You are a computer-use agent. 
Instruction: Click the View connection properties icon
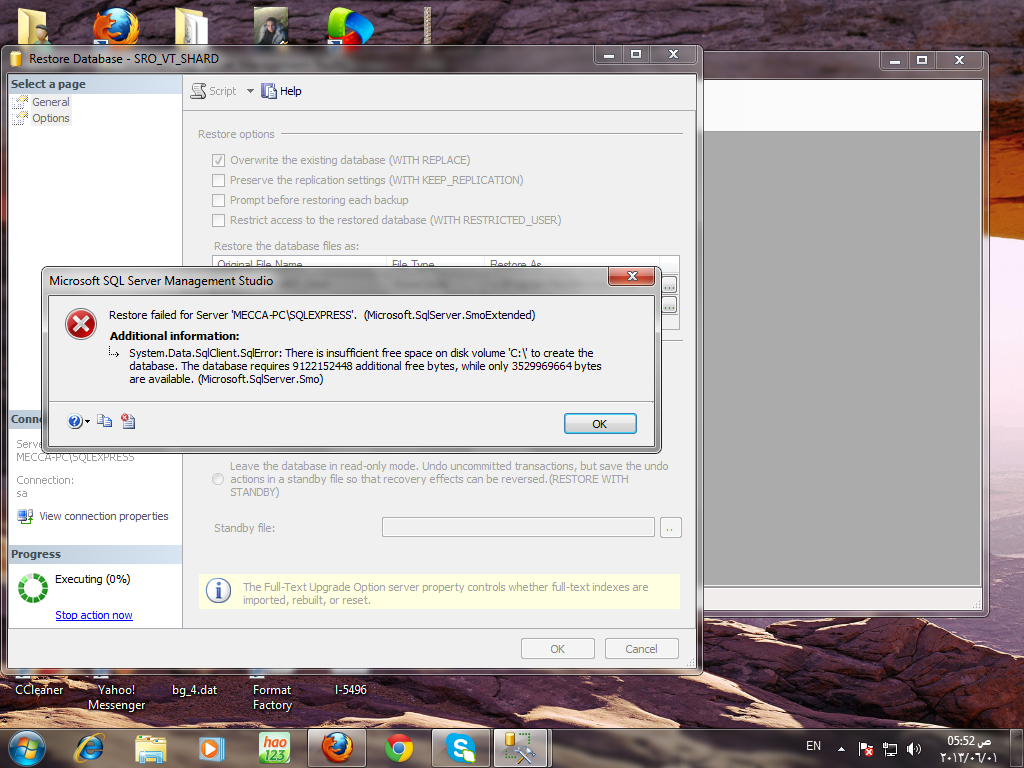click(x=25, y=516)
